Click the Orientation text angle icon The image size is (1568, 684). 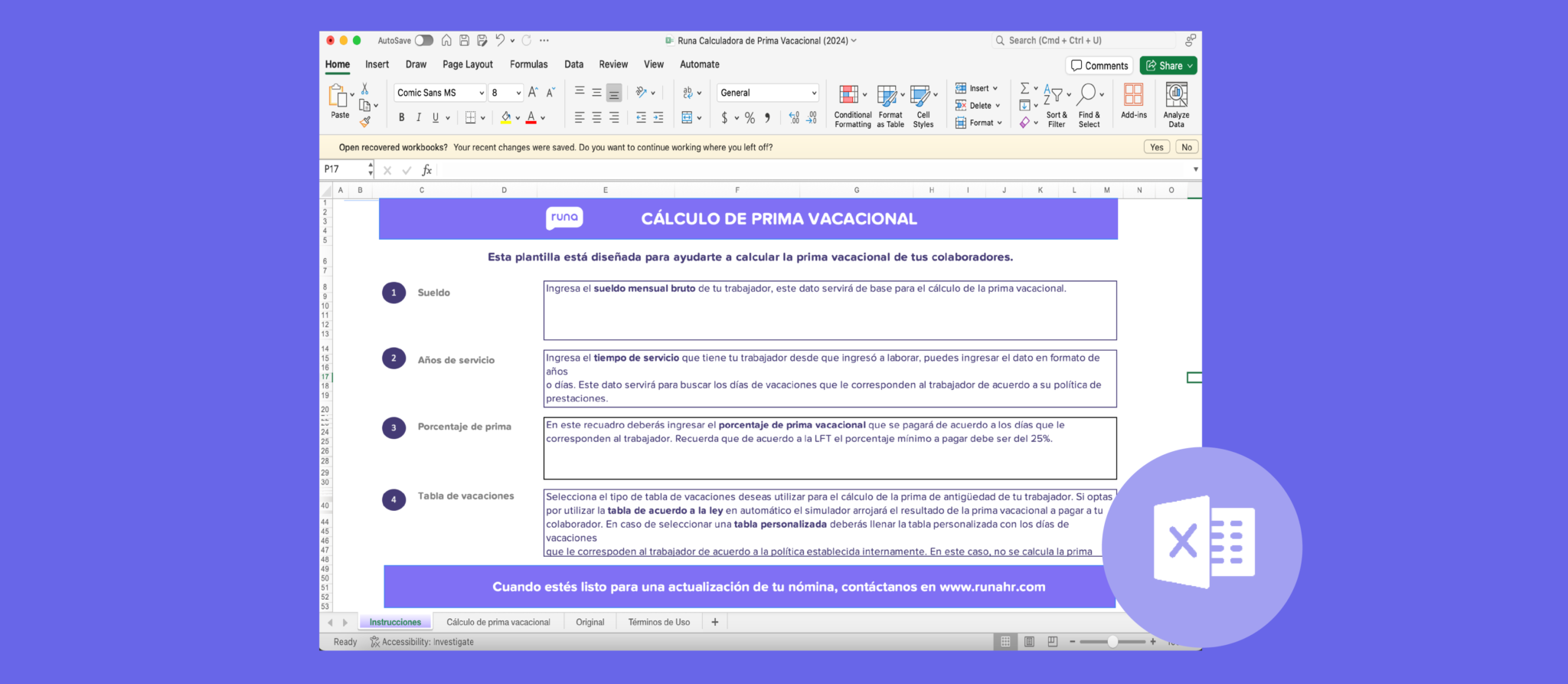point(642,92)
